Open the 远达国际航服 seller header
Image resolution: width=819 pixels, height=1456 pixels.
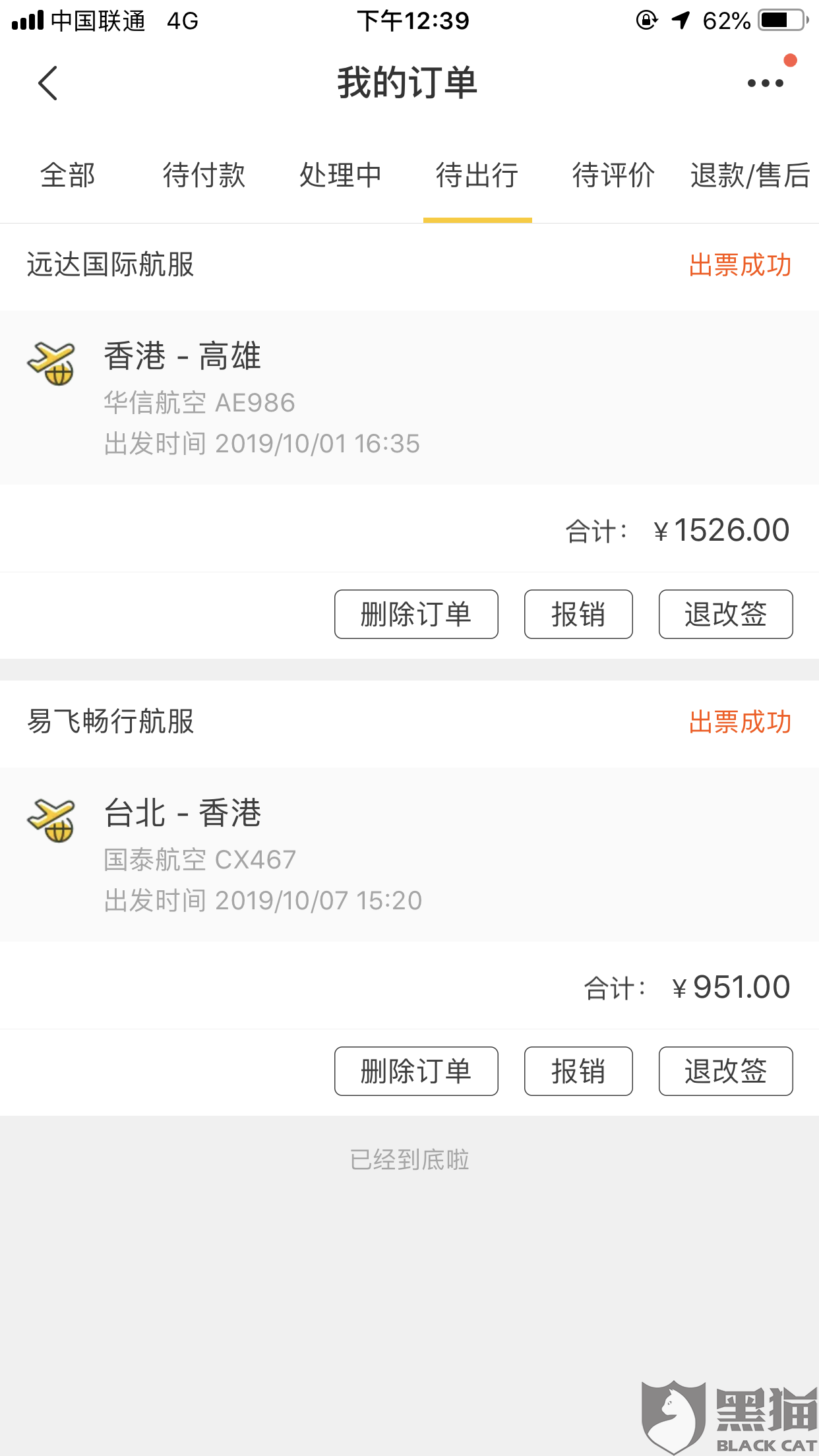[409, 266]
